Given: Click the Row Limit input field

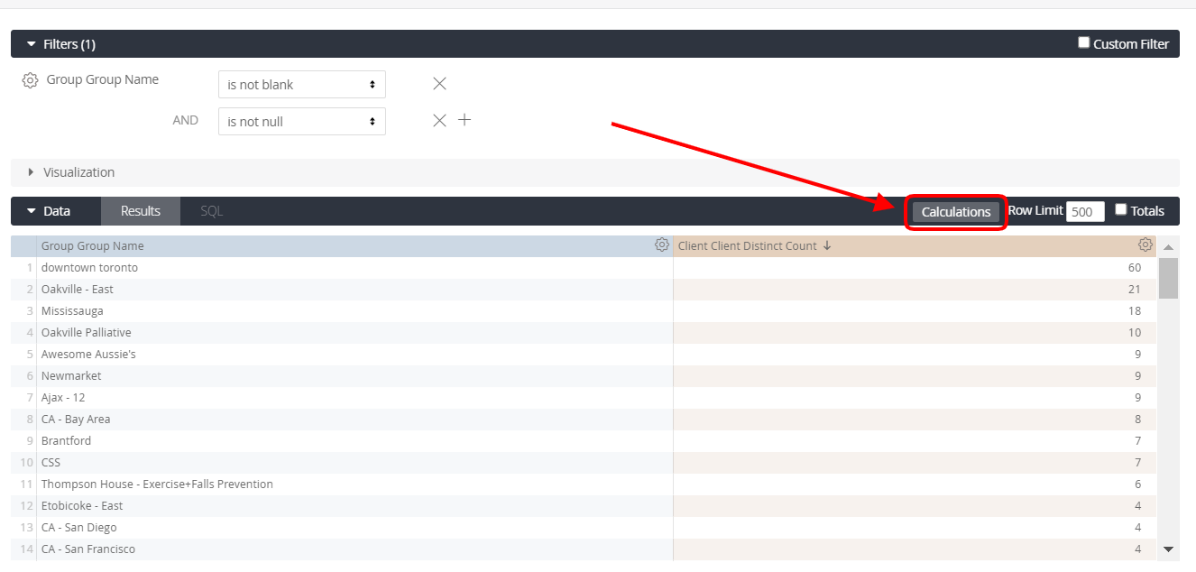Looking at the screenshot, I should click(x=1085, y=212).
